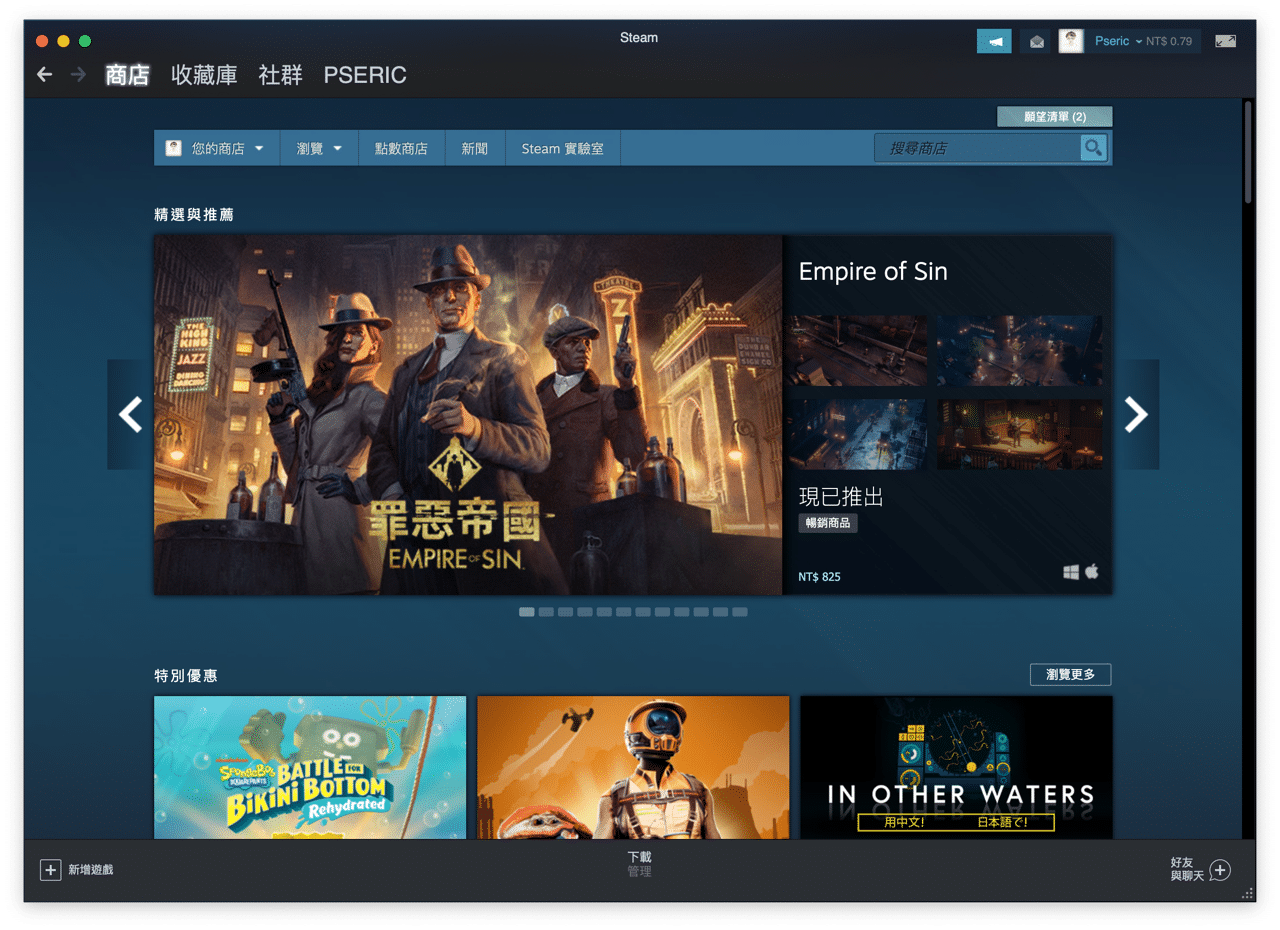Click the page vertical scrollbar
The width and height of the screenshot is (1280, 930).
pos(1248,152)
